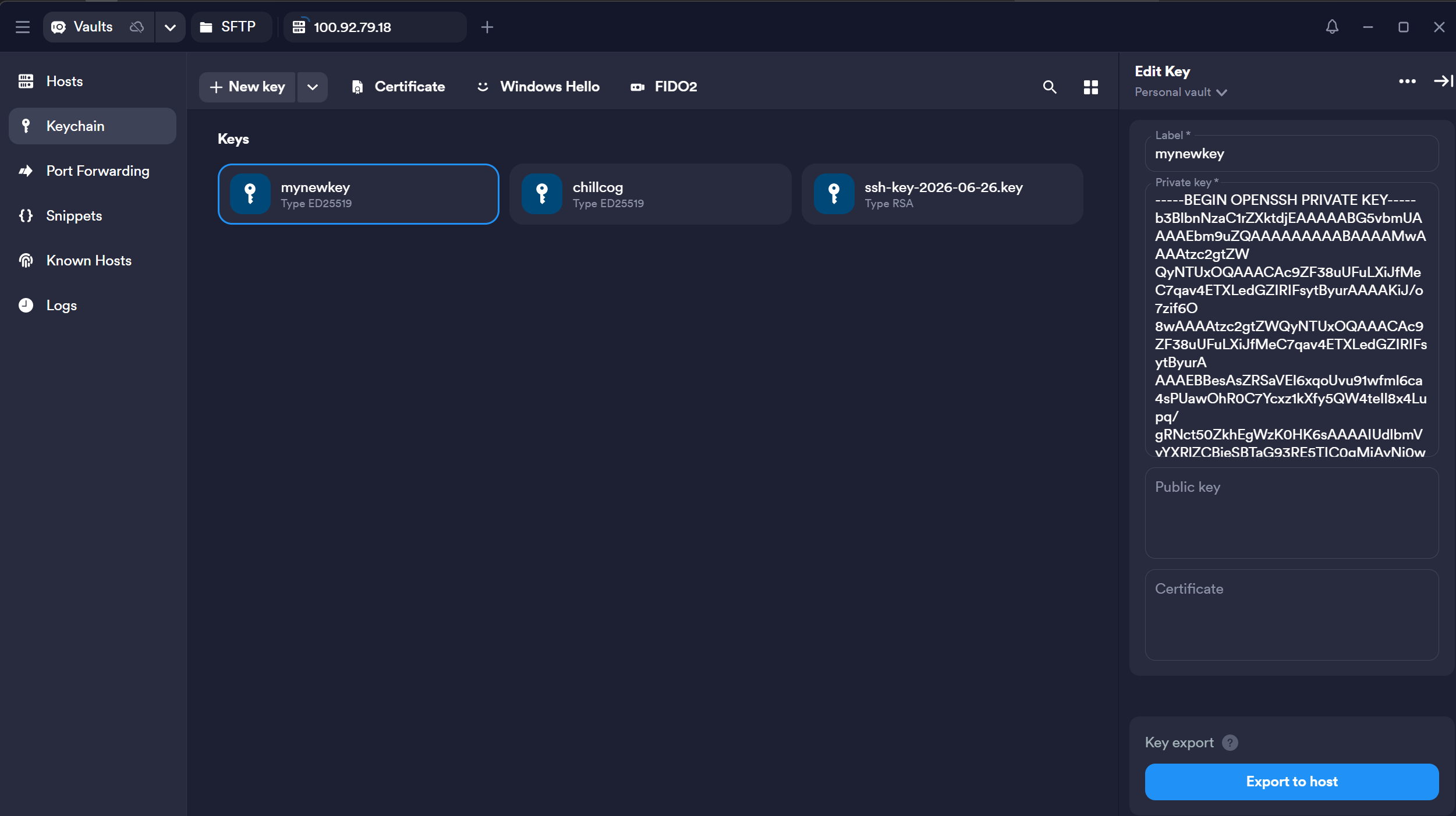Expand the Personal vault dropdown
The image size is (1456, 816).
(1181, 93)
